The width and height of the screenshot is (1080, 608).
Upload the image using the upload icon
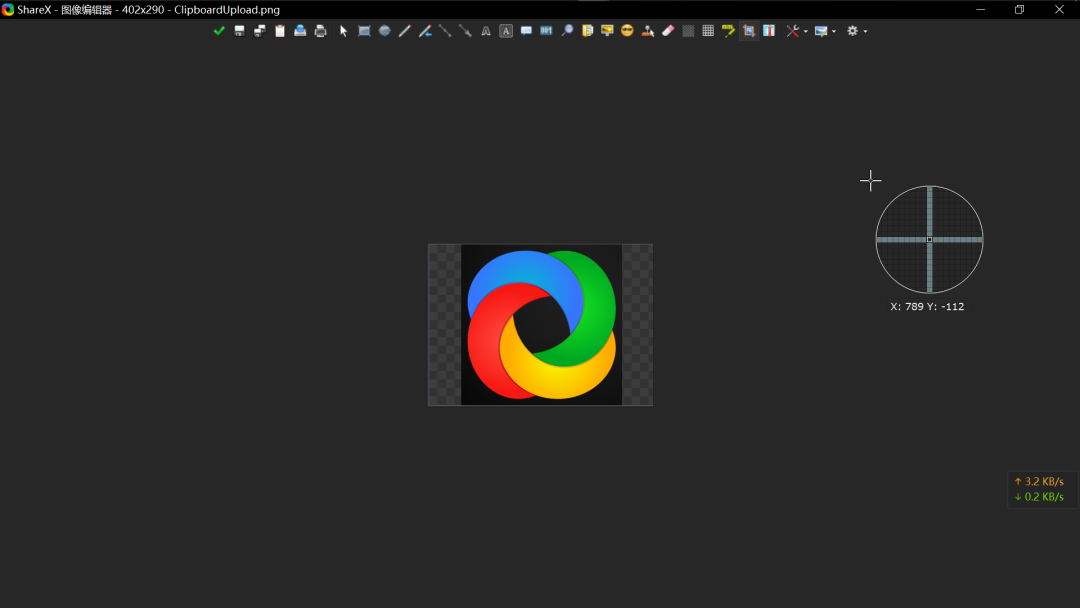(x=300, y=31)
